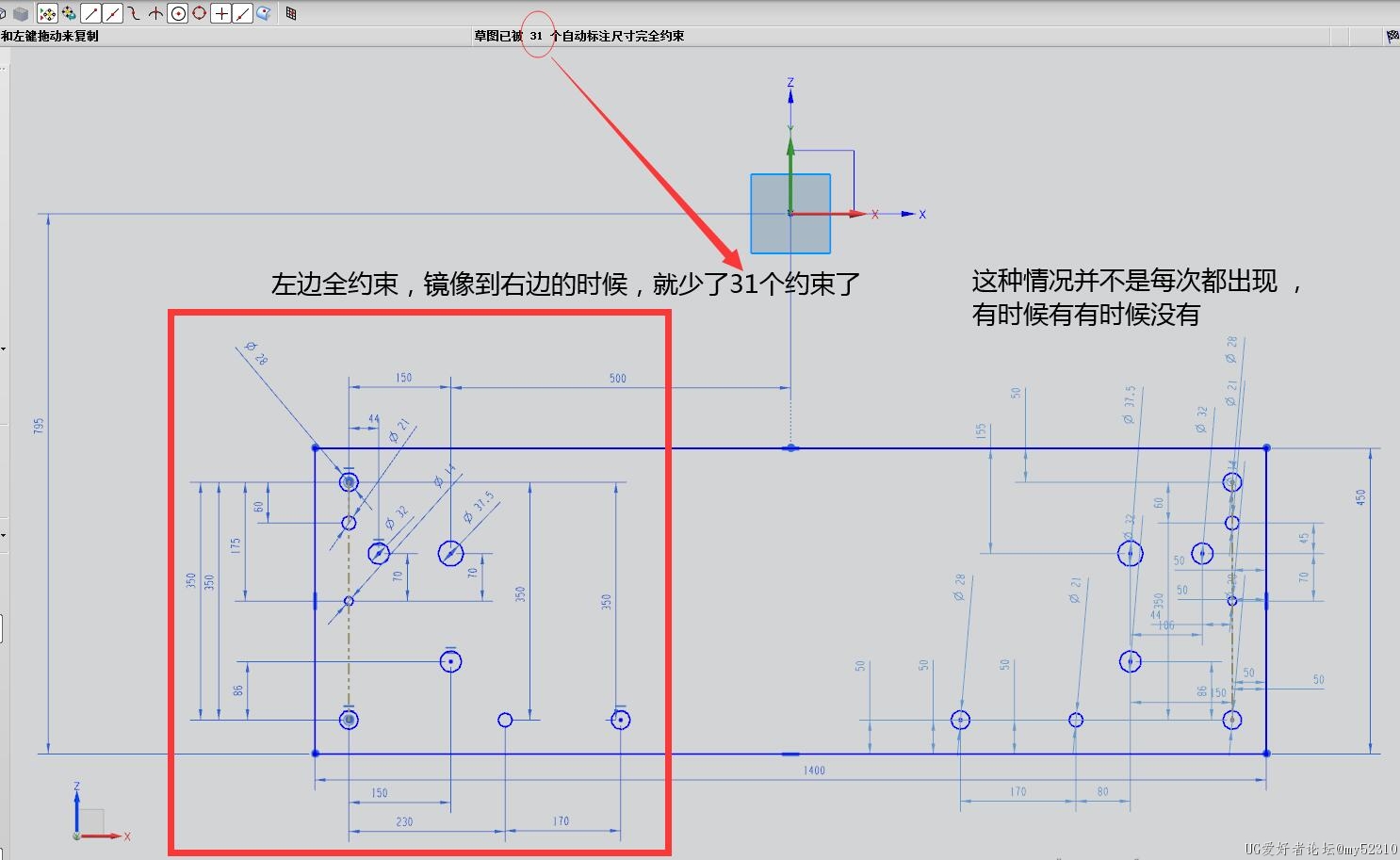1400x860 pixels.
Task: Select the 500 horizontal dimension
Action: [618, 378]
